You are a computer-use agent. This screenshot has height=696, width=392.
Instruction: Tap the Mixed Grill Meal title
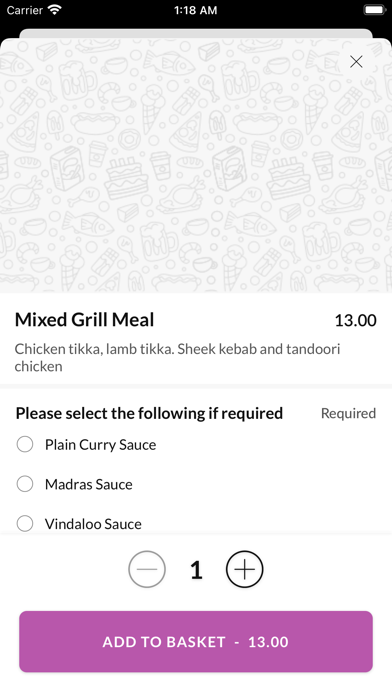pyautogui.click(x=84, y=320)
